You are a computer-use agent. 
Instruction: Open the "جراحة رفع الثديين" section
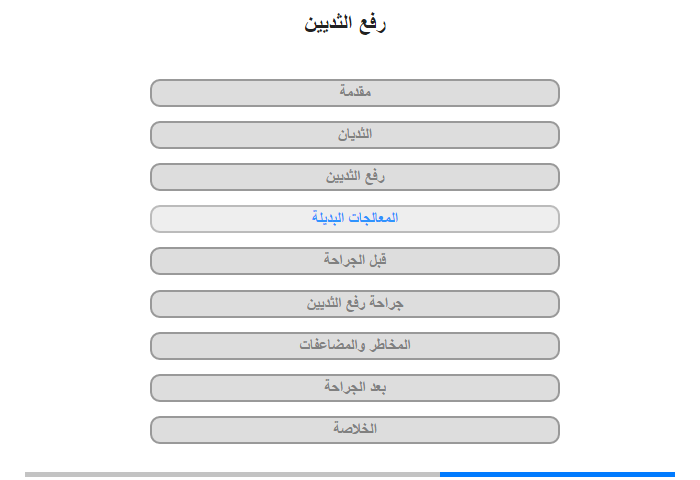coord(355,303)
